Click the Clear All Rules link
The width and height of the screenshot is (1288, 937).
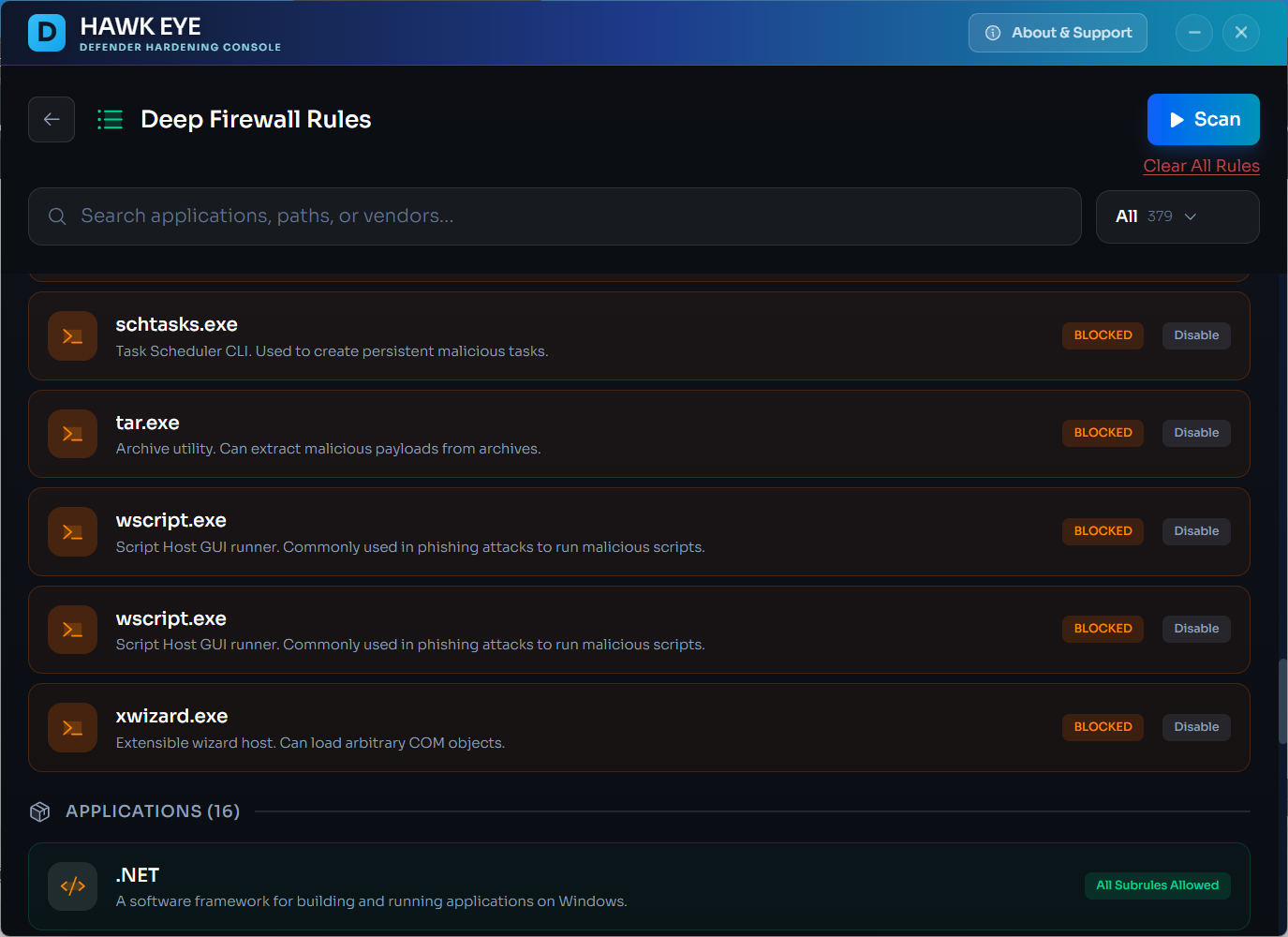point(1201,166)
